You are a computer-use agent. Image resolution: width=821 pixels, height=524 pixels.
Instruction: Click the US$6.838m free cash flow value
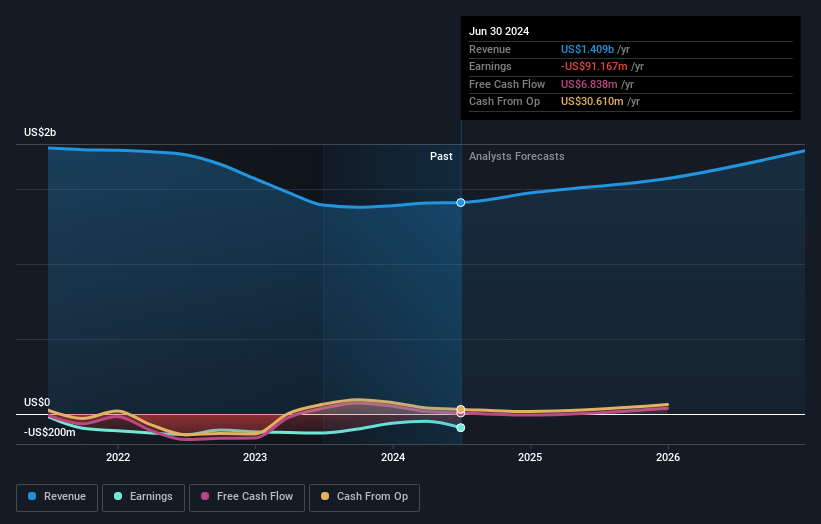(x=589, y=84)
